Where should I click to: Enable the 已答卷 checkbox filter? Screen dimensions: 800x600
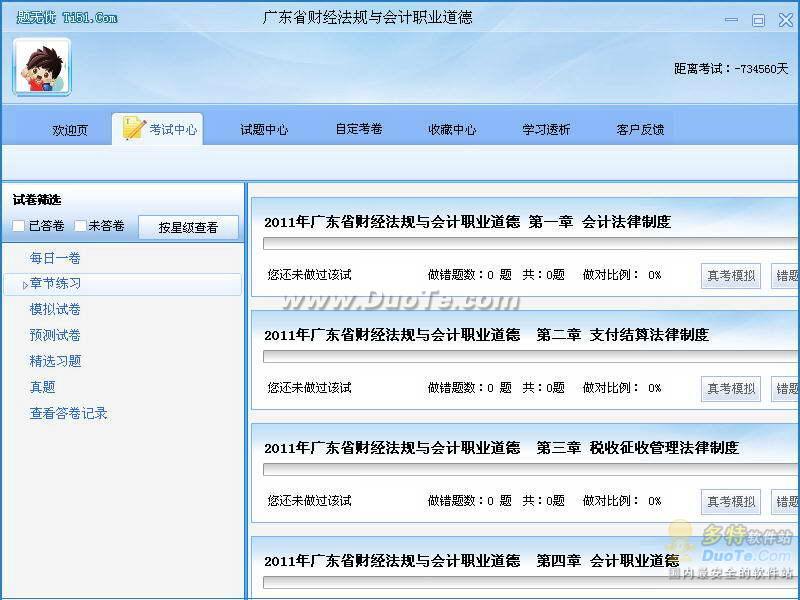tap(18, 226)
